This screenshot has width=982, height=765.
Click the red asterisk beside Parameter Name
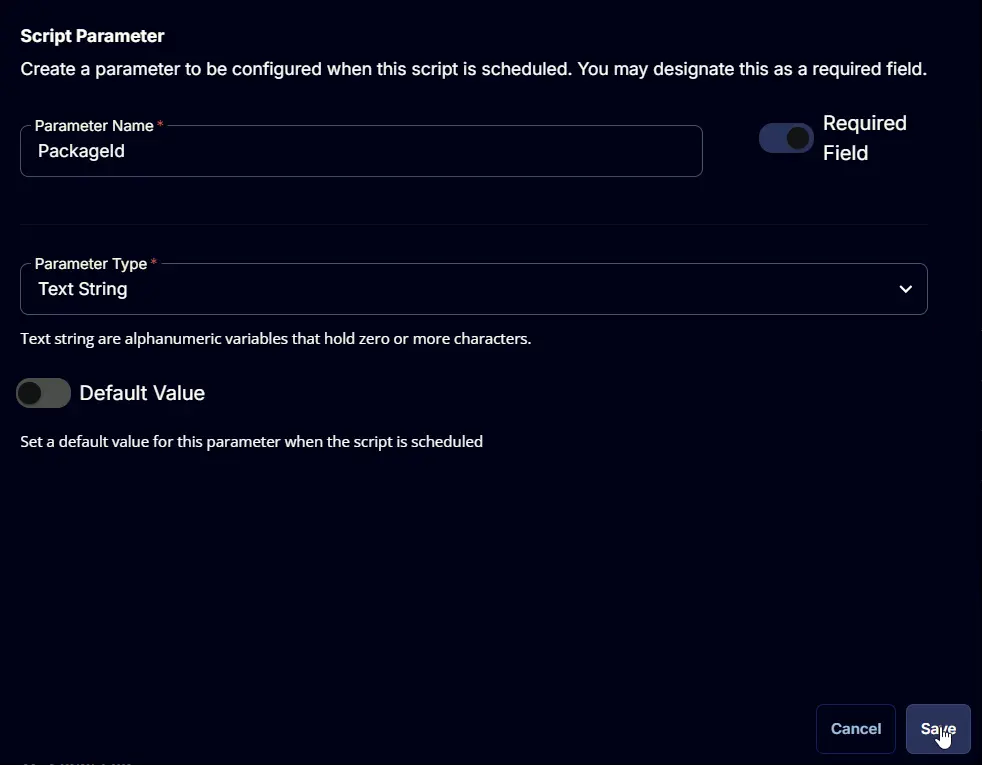click(x=160, y=124)
